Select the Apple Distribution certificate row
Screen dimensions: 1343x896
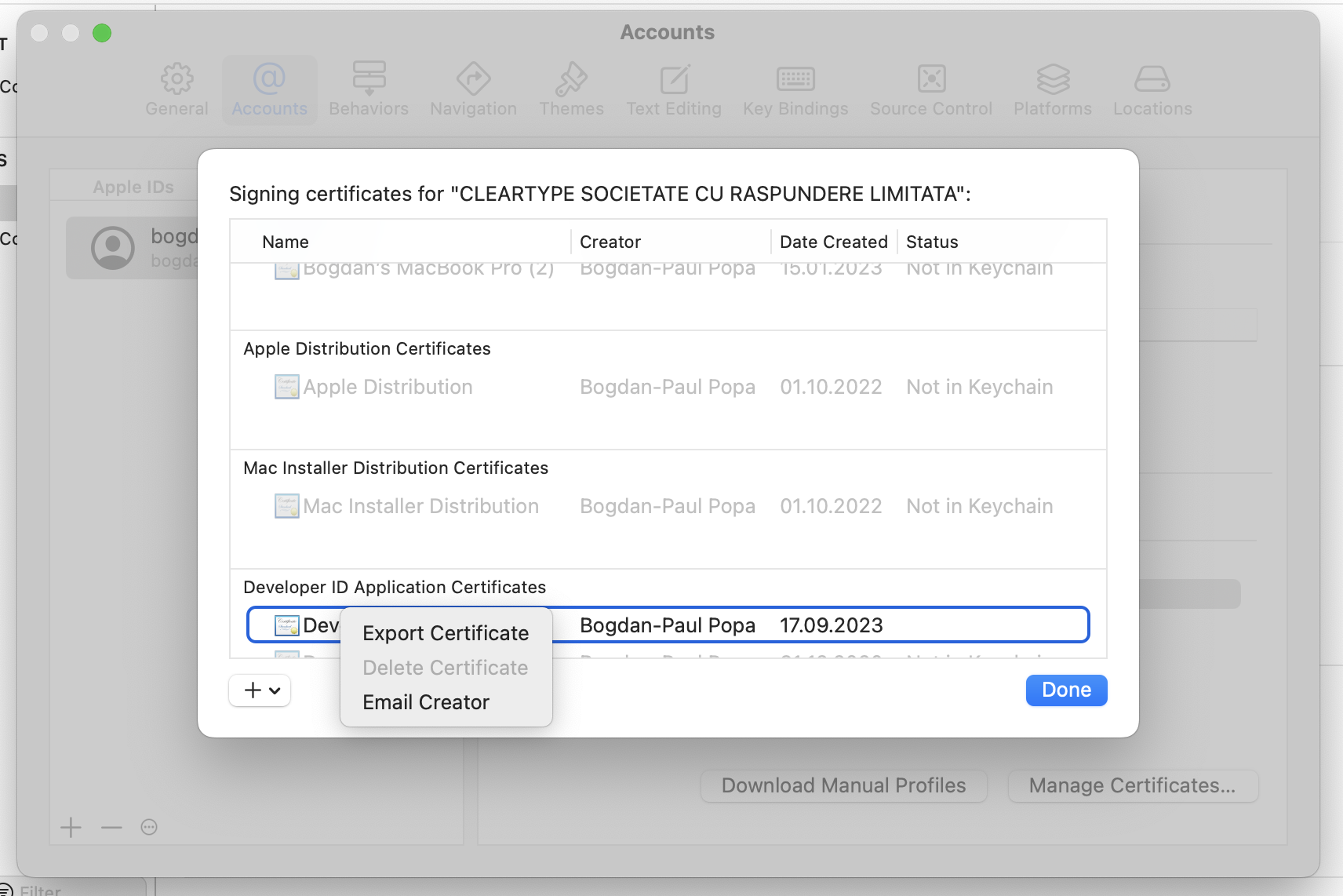668,387
